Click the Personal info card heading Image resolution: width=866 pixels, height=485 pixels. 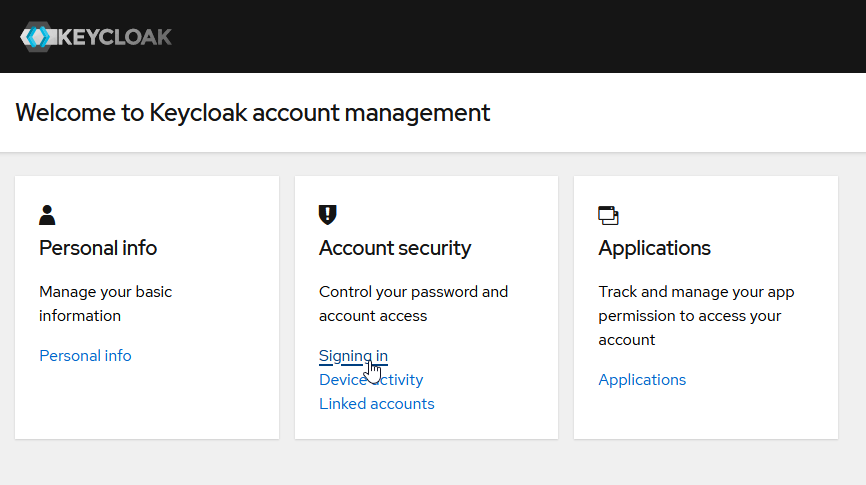(98, 248)
